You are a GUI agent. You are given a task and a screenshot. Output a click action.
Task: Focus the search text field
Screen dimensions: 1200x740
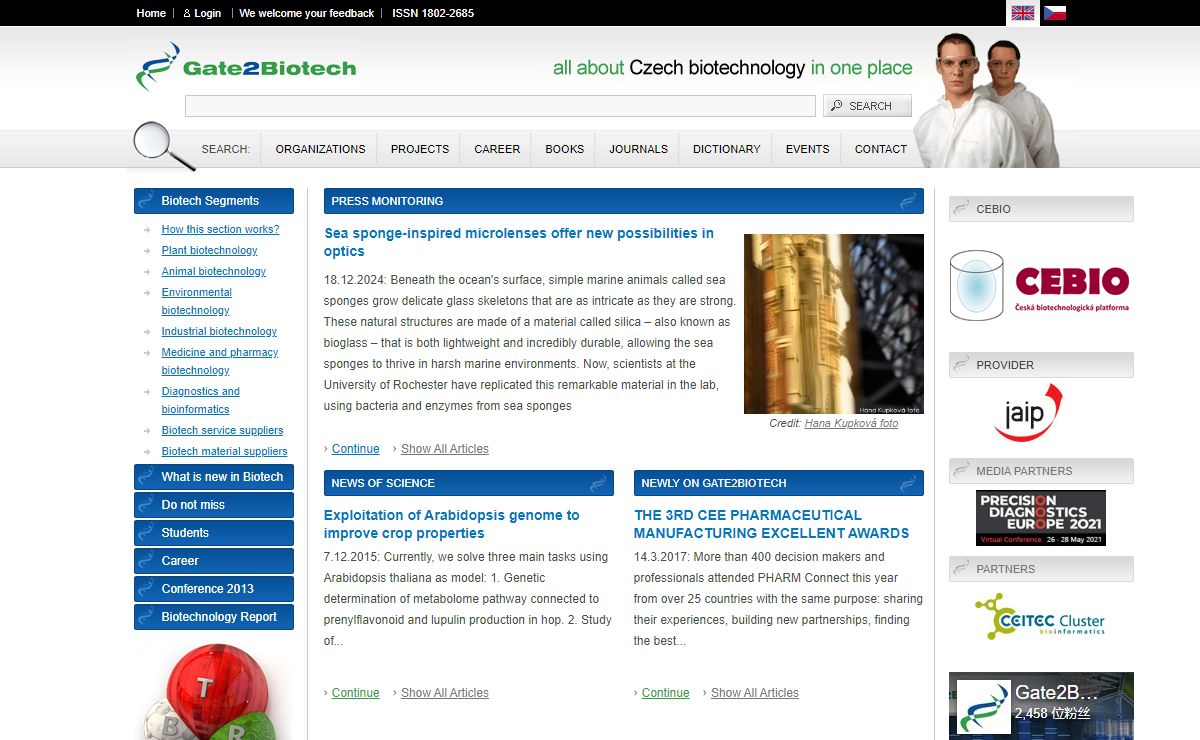pyautogui.click(x=500, y=106)
